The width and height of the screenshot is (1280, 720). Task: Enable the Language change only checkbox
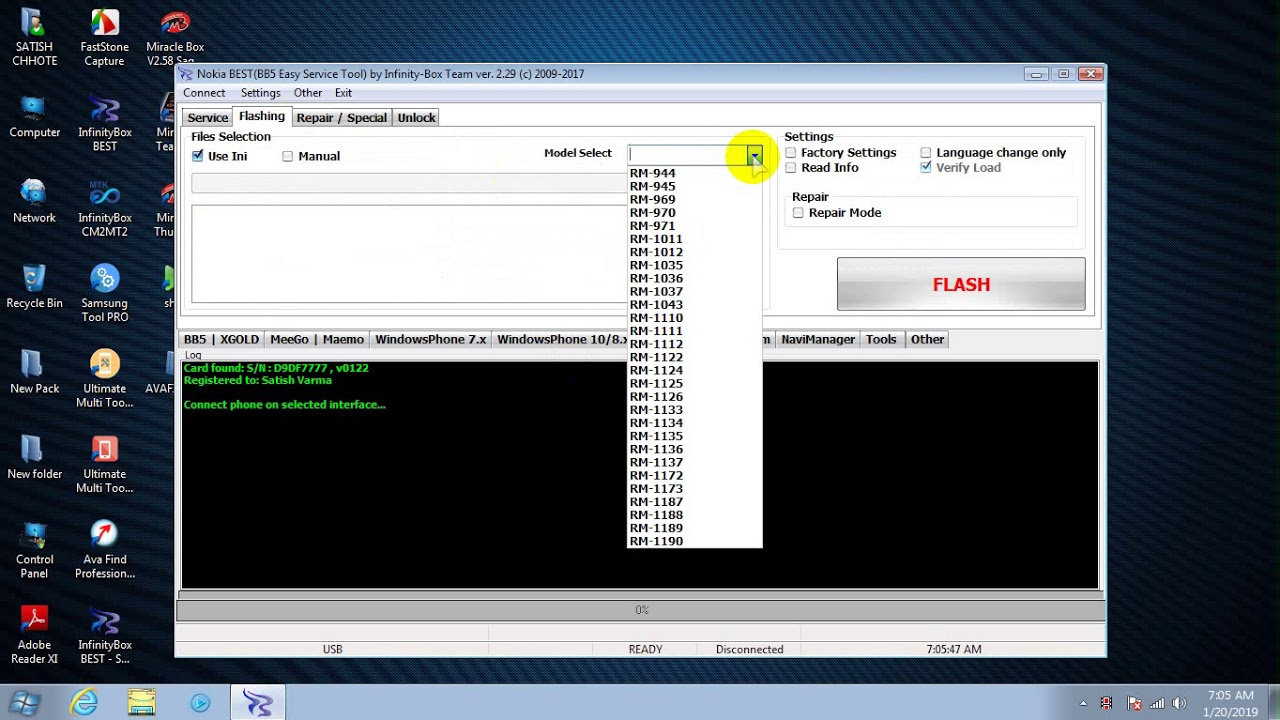click(x=926, y=153)
